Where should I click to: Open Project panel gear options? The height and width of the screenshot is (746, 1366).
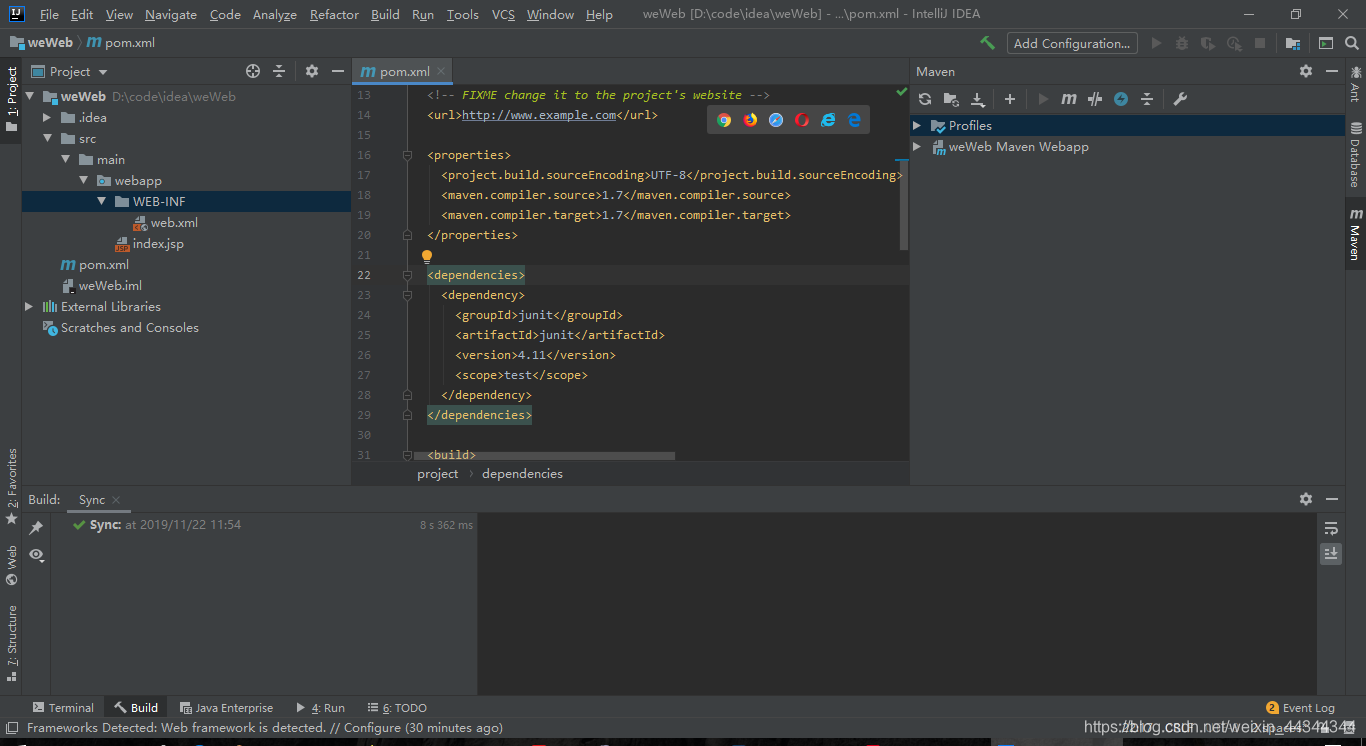(312, 71)
